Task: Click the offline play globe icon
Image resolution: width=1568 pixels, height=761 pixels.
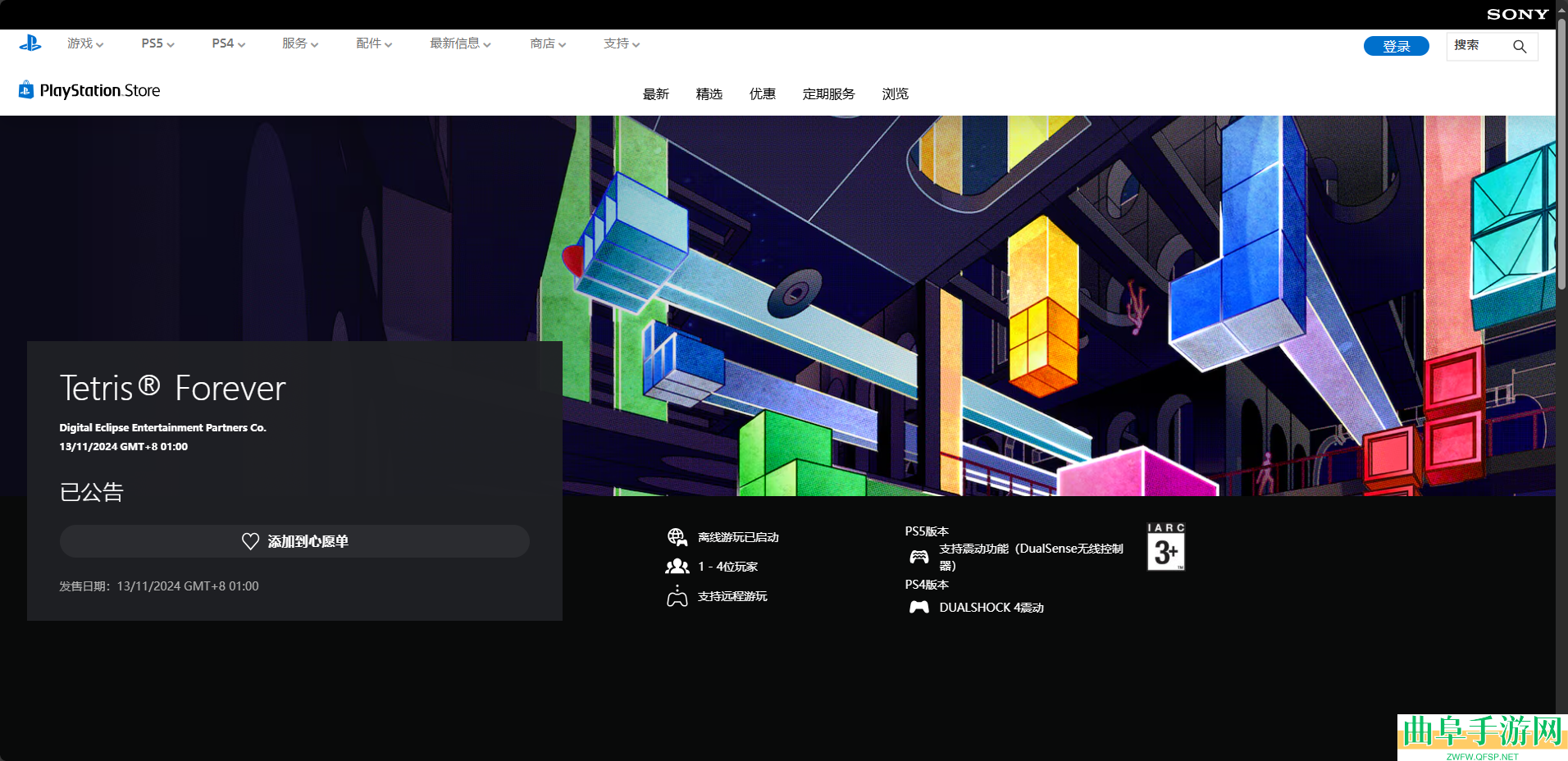Action: click(677, 537)
